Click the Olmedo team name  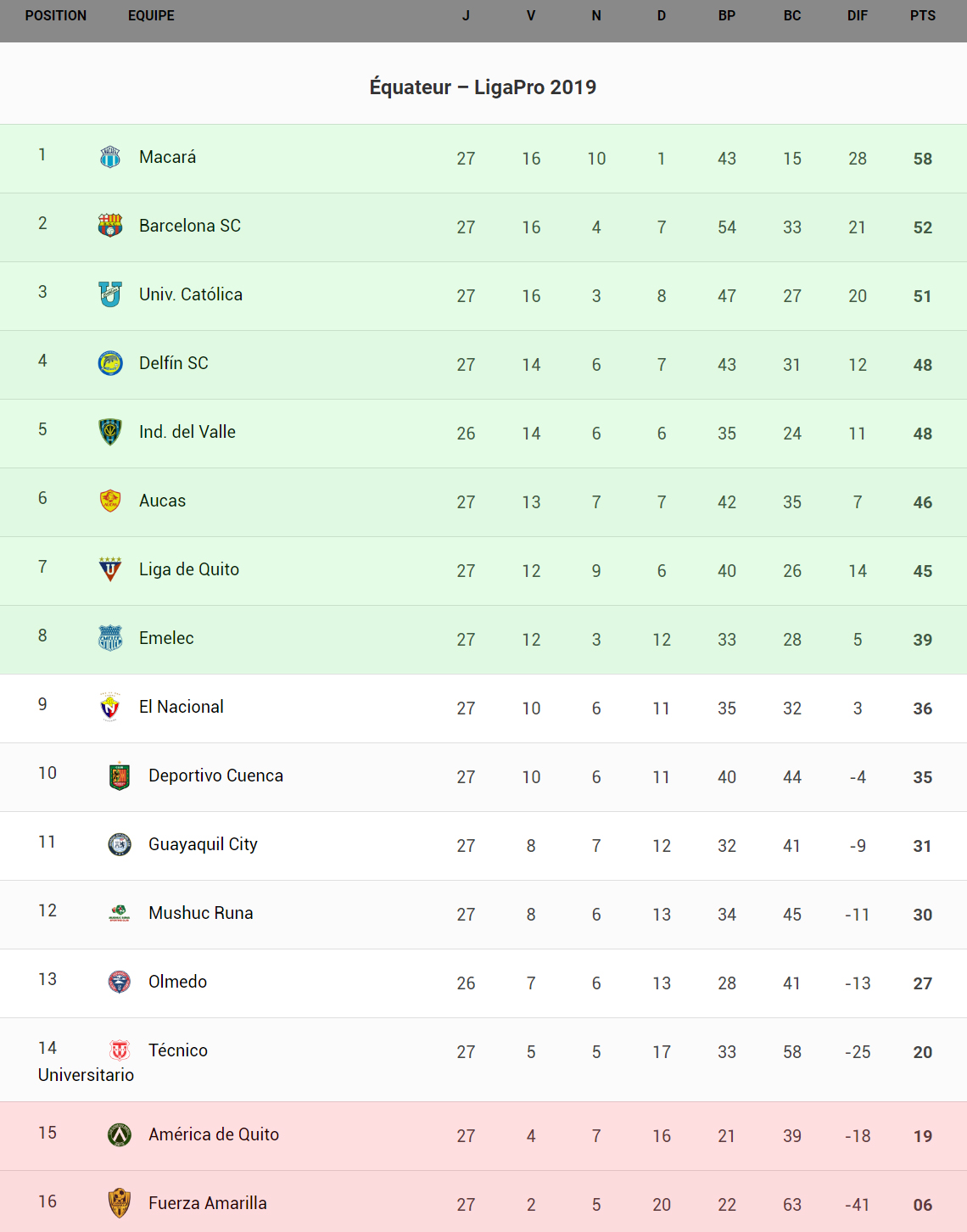click(x=178, y=982)
